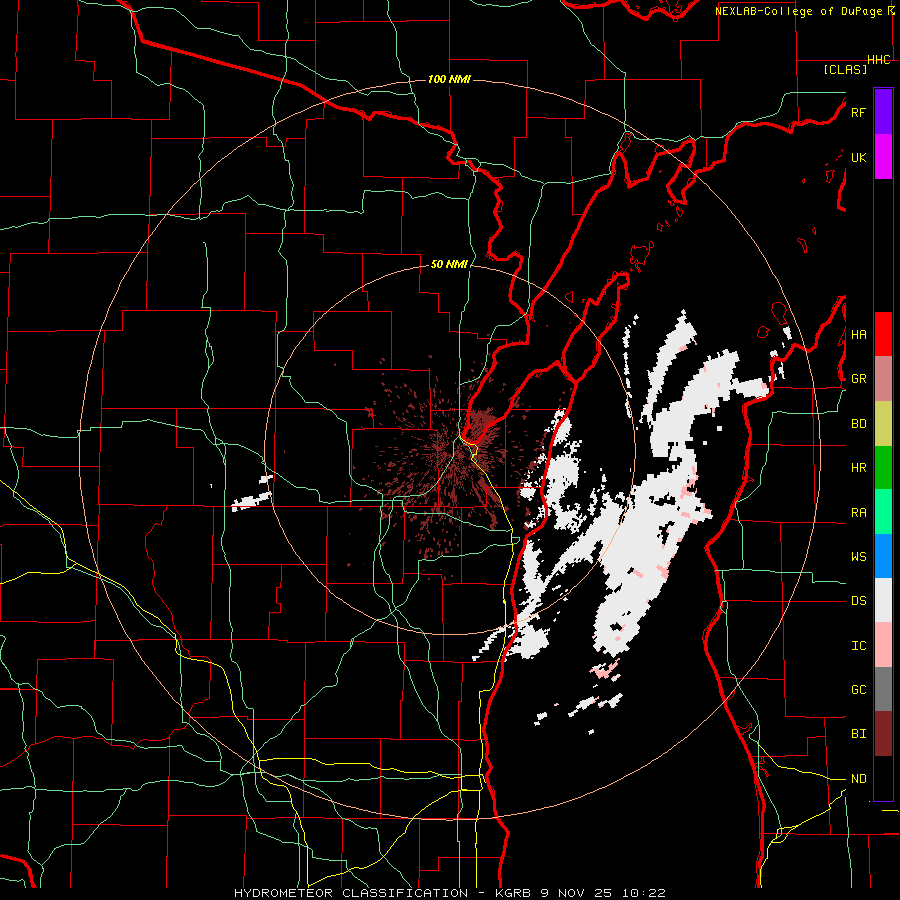The height and width of the screenshot is (900, 900).
Task: Click the gray GC legend color swatch
Action: coord(883,689)
